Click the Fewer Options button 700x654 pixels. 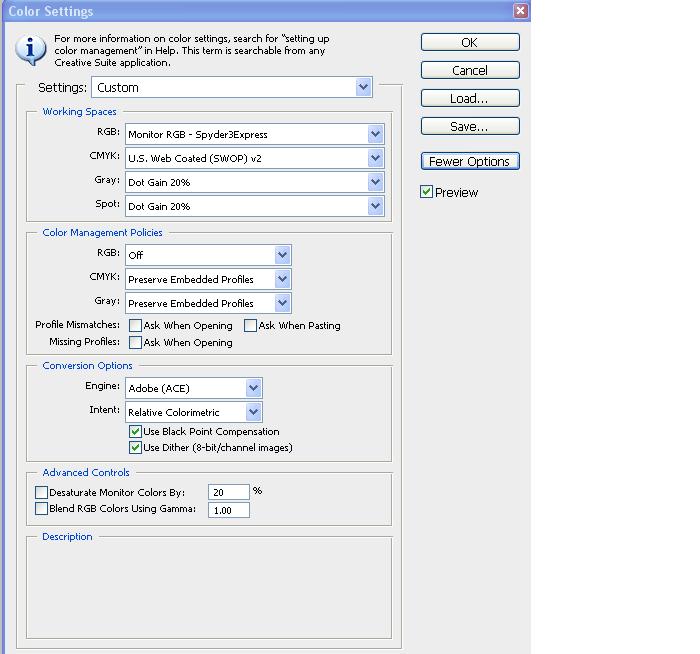point(470,162)
